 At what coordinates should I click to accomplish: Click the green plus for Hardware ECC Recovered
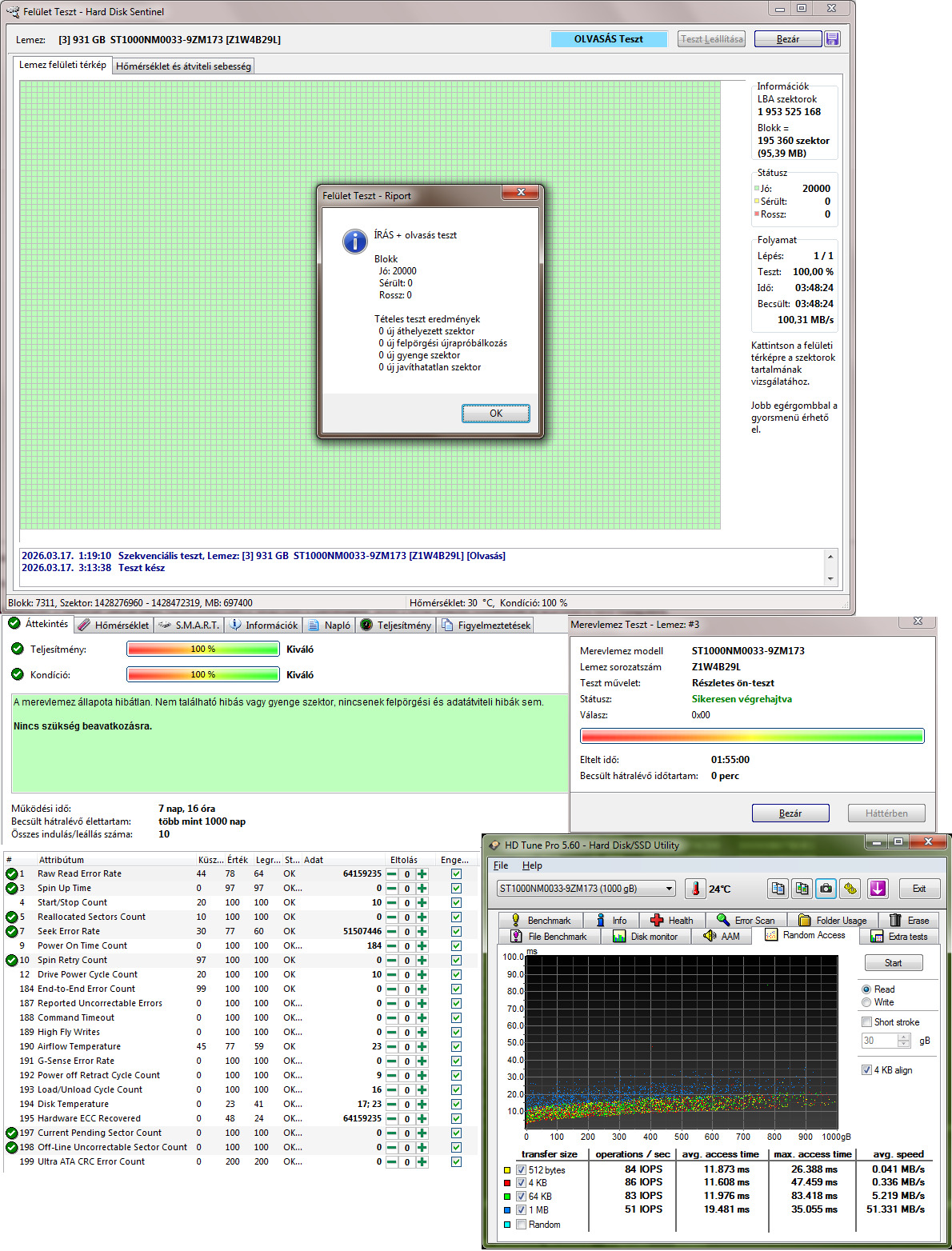coord(422,1119)
